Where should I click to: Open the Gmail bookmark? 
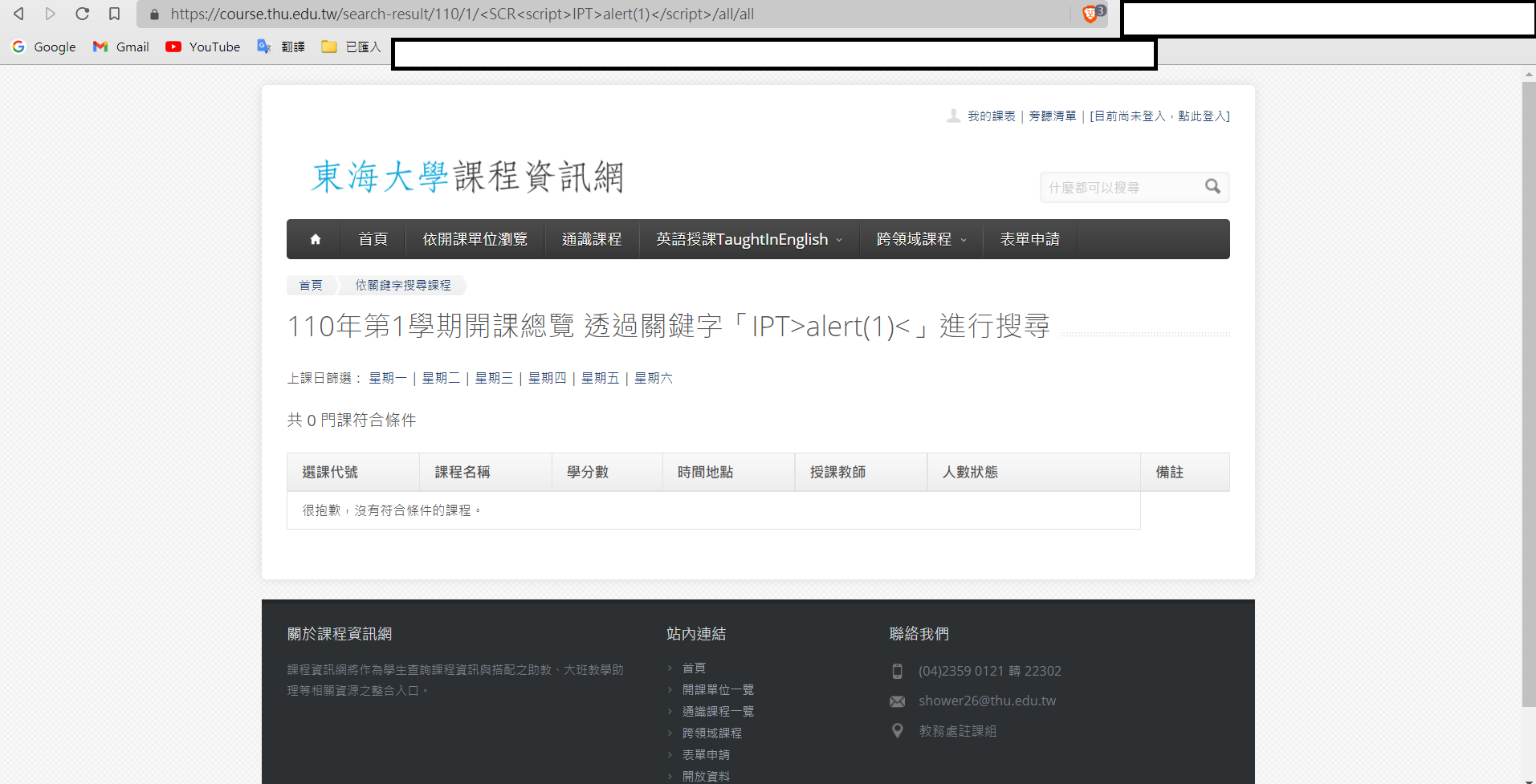(x=121, y=47)
